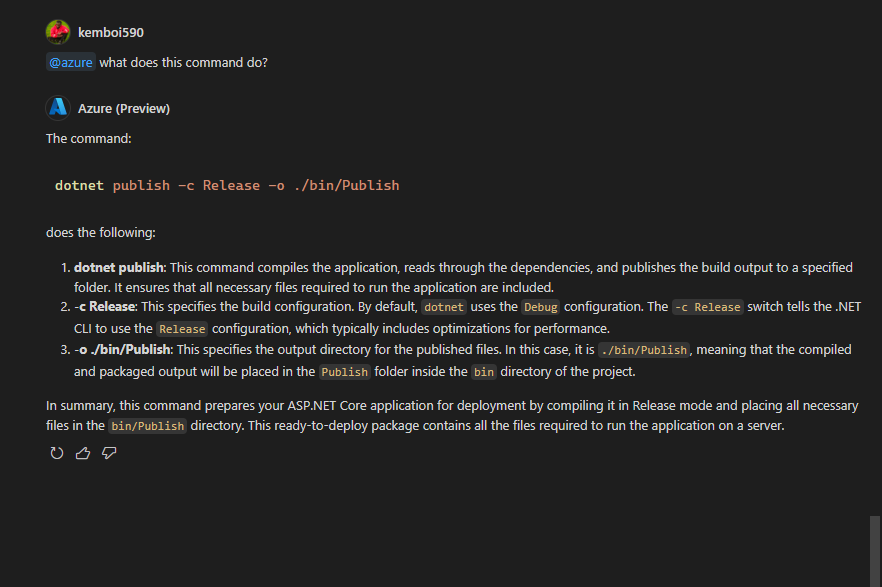
Task: Click the inline 'bin/Publish' code chip in summary
Action: click(x=148, y=426)
